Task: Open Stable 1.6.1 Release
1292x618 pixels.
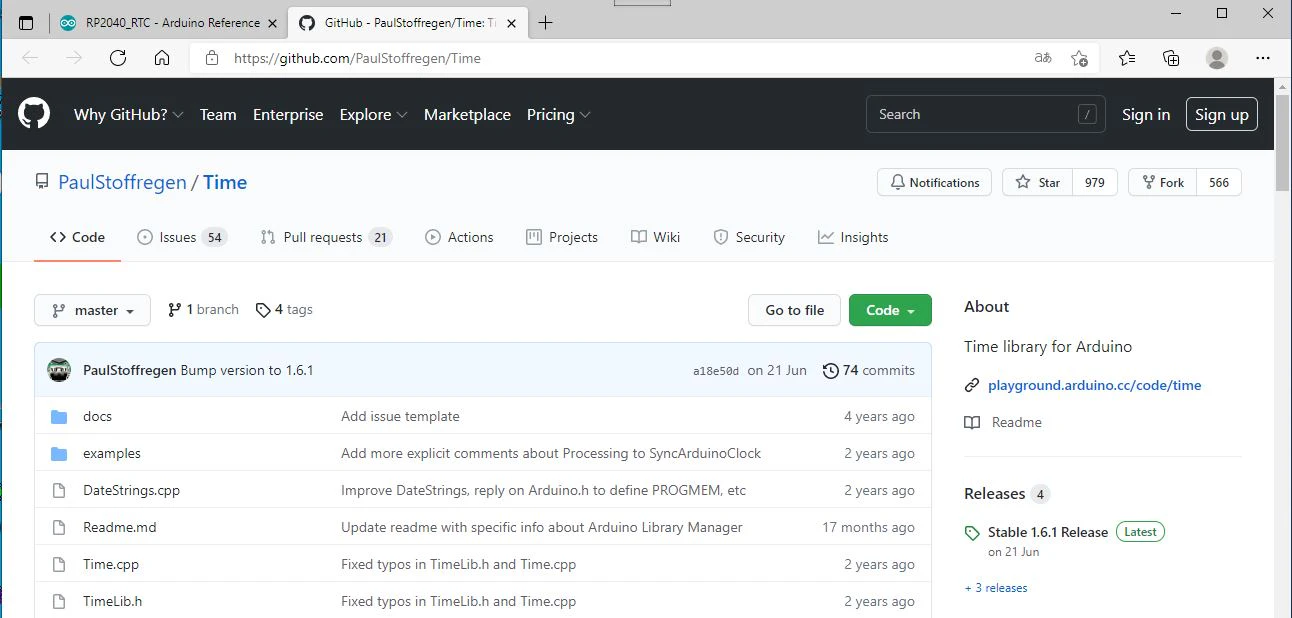Action: [1048, 532]
